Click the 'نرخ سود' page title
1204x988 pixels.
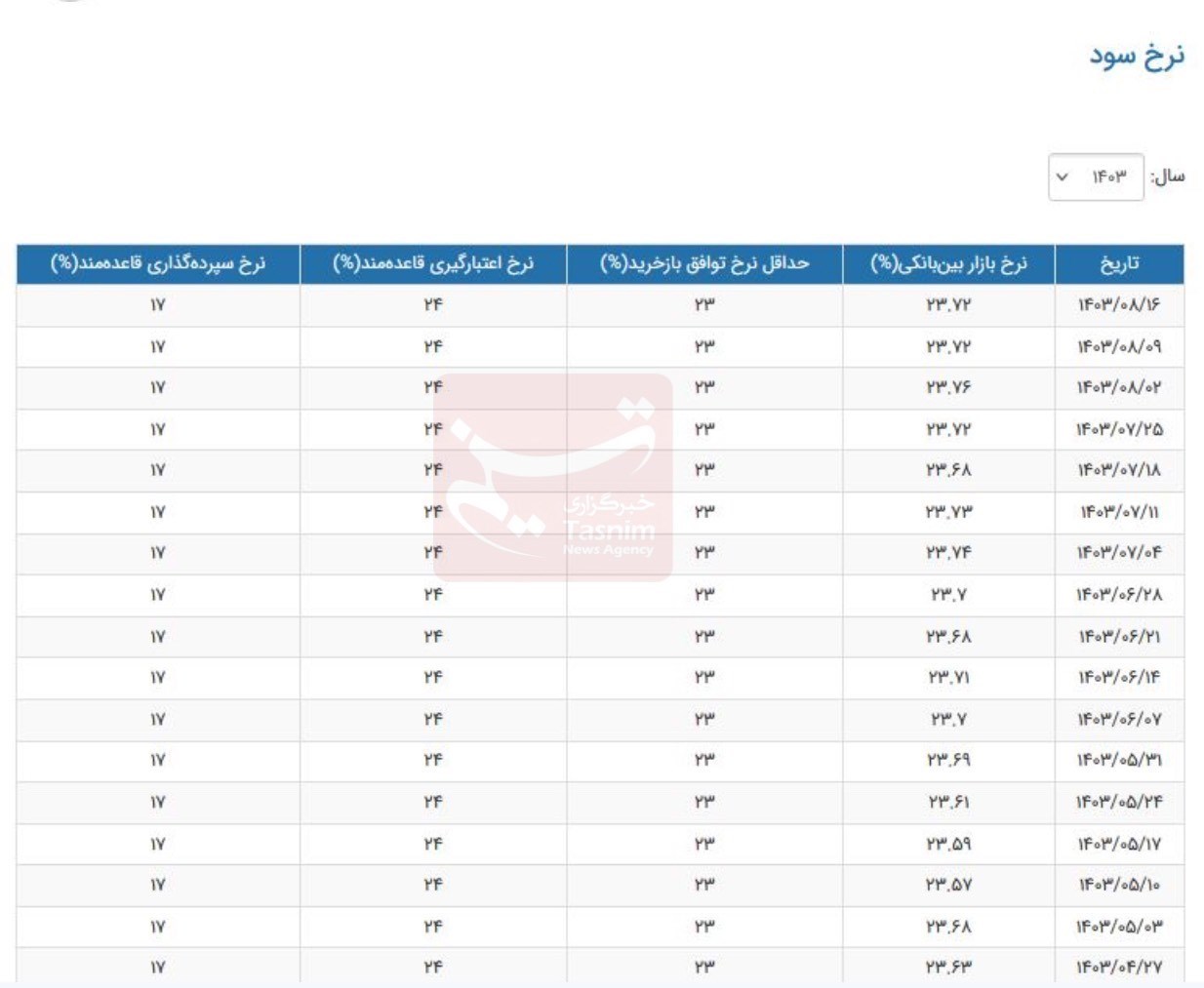pyautogui.click(x=1137, y=56)
